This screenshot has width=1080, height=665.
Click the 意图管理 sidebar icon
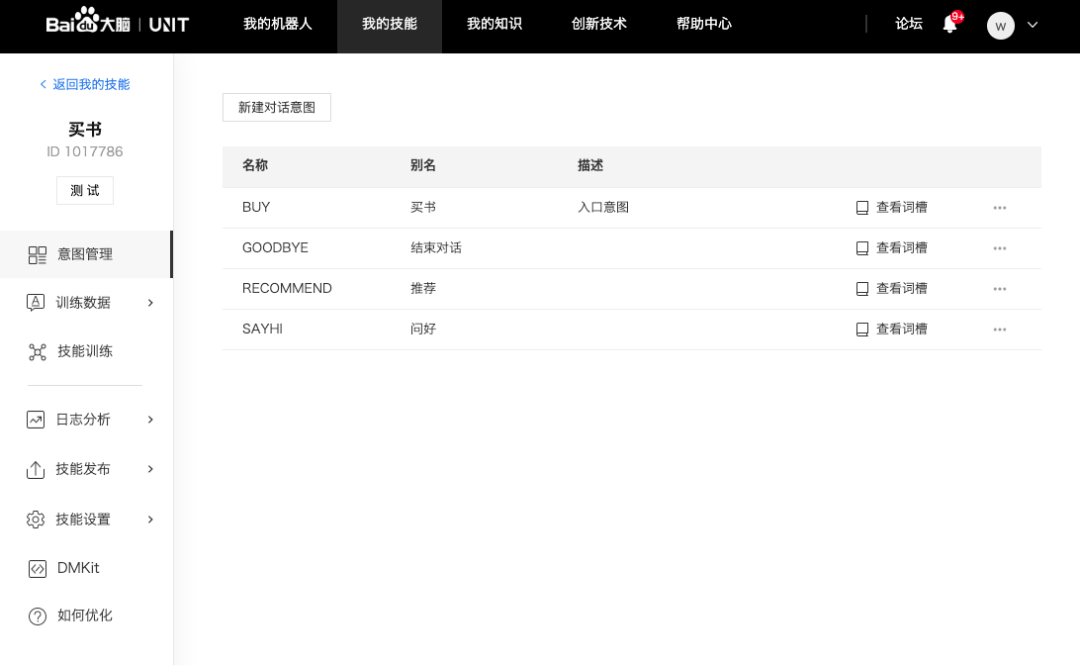[x=37, y=255]
